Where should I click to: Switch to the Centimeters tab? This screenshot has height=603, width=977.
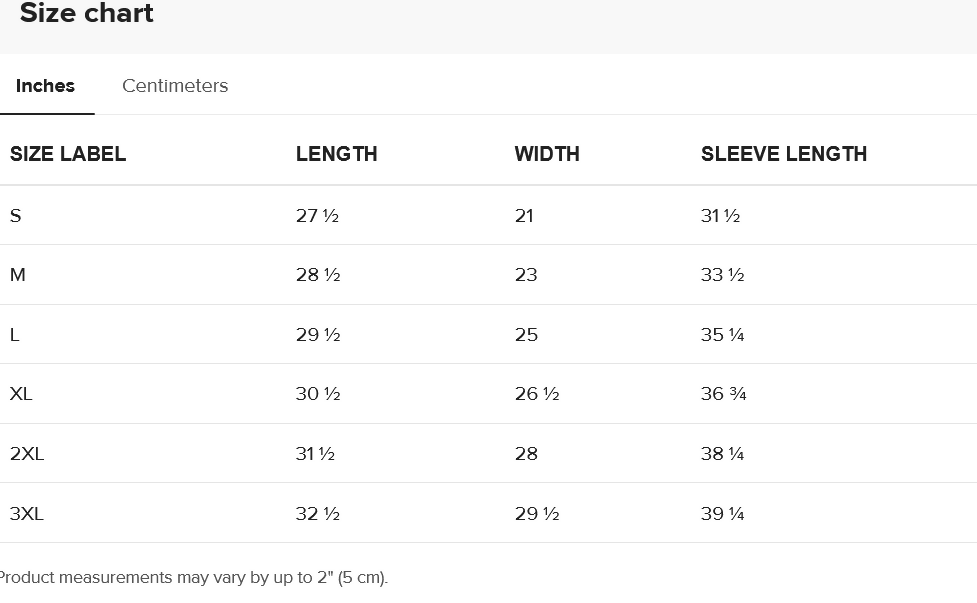pos(175,86)
